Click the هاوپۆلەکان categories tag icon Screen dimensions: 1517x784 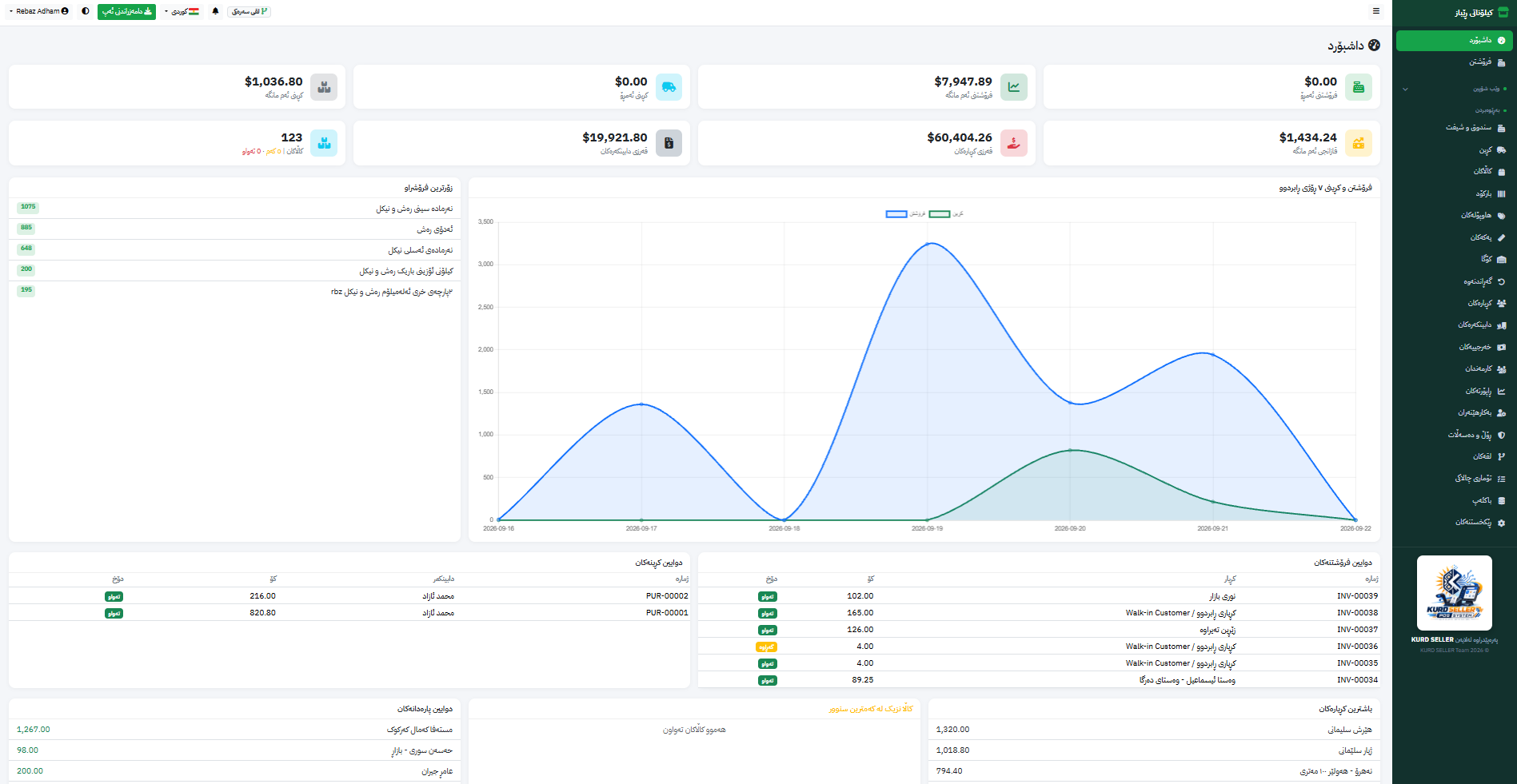pos(1501,215)
